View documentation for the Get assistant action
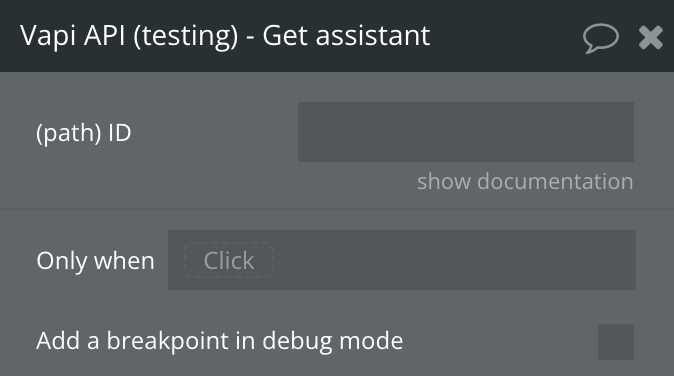 coord(525,181)
